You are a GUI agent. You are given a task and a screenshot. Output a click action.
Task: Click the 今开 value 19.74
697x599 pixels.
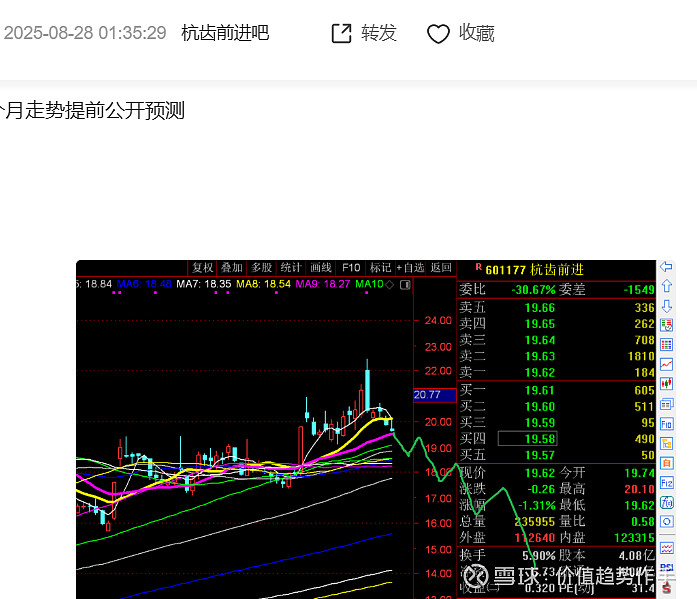click(x=639, y=473)
